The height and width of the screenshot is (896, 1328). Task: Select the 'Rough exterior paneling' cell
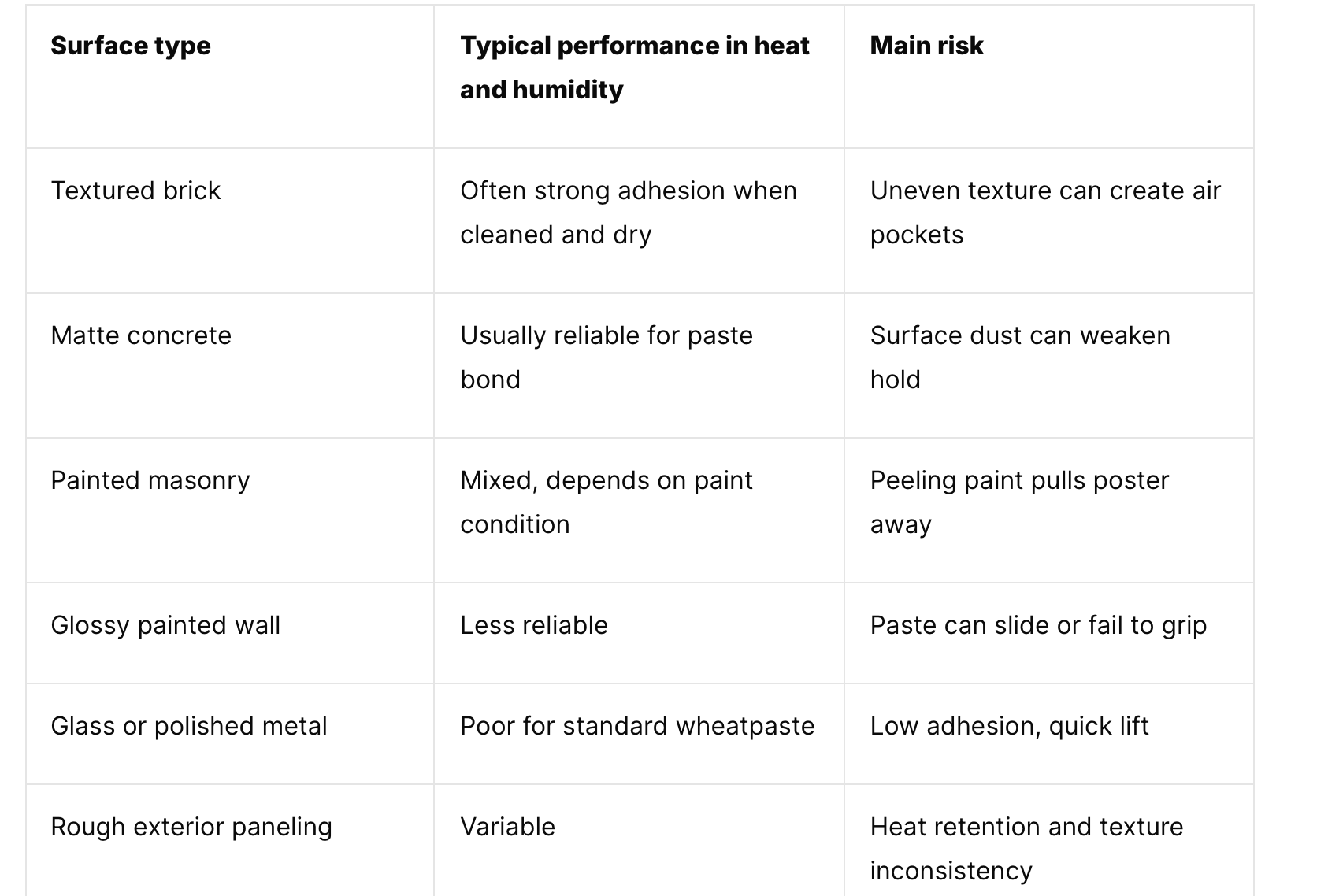[x=229, y=841]
